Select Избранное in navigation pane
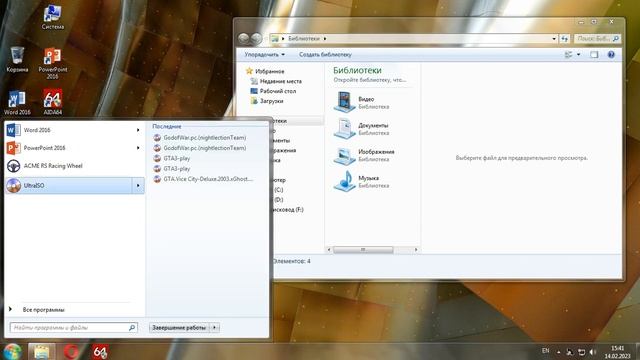The image size is (640, 360). [x=265, y=71]
